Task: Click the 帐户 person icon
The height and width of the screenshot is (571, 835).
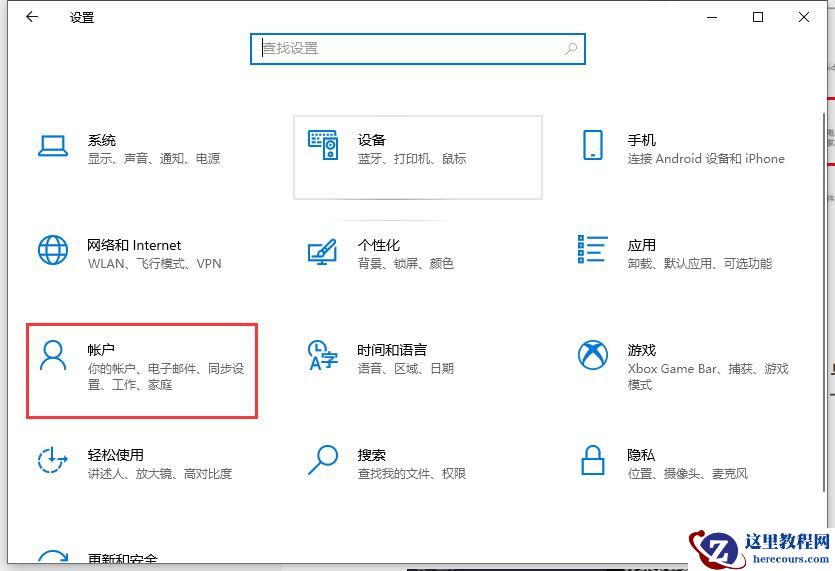Action: [53, 355]
